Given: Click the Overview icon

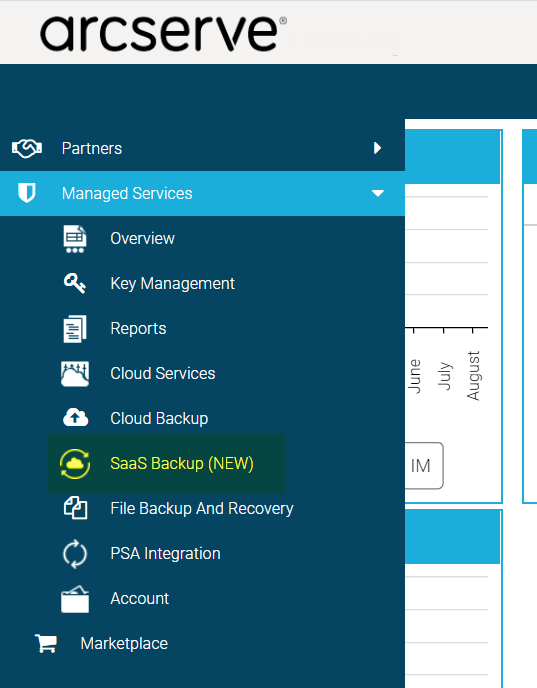Looking at the screenshot, I should click(75, 239).
